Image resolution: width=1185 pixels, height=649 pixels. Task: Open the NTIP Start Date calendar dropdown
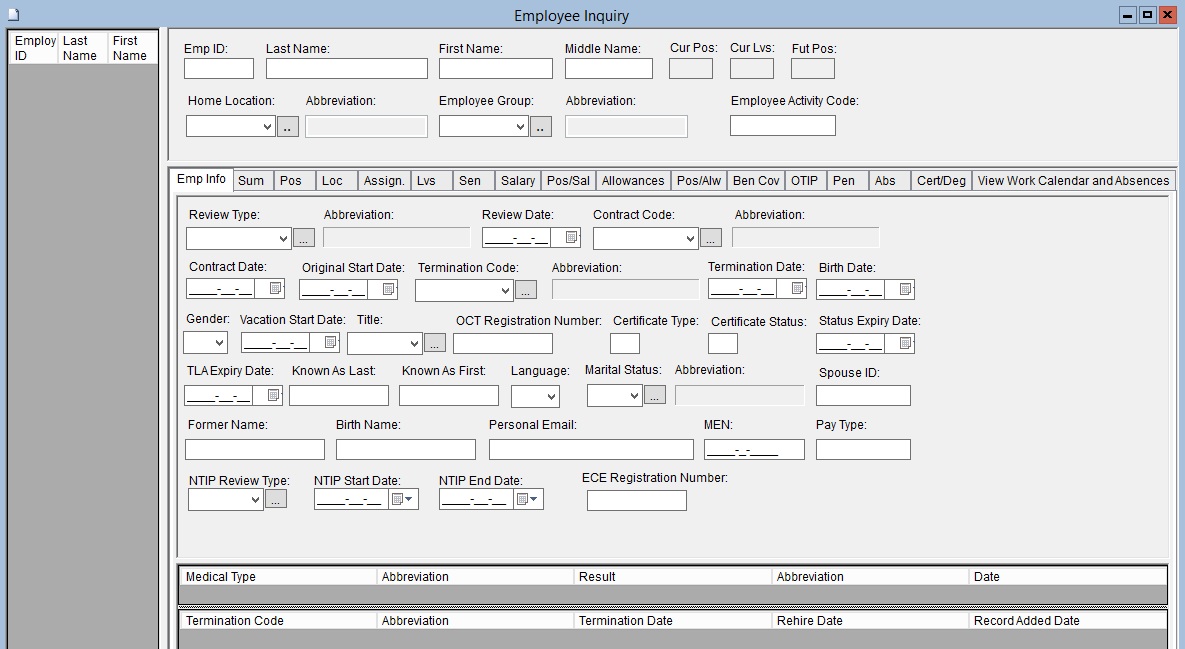coord(402,499)
